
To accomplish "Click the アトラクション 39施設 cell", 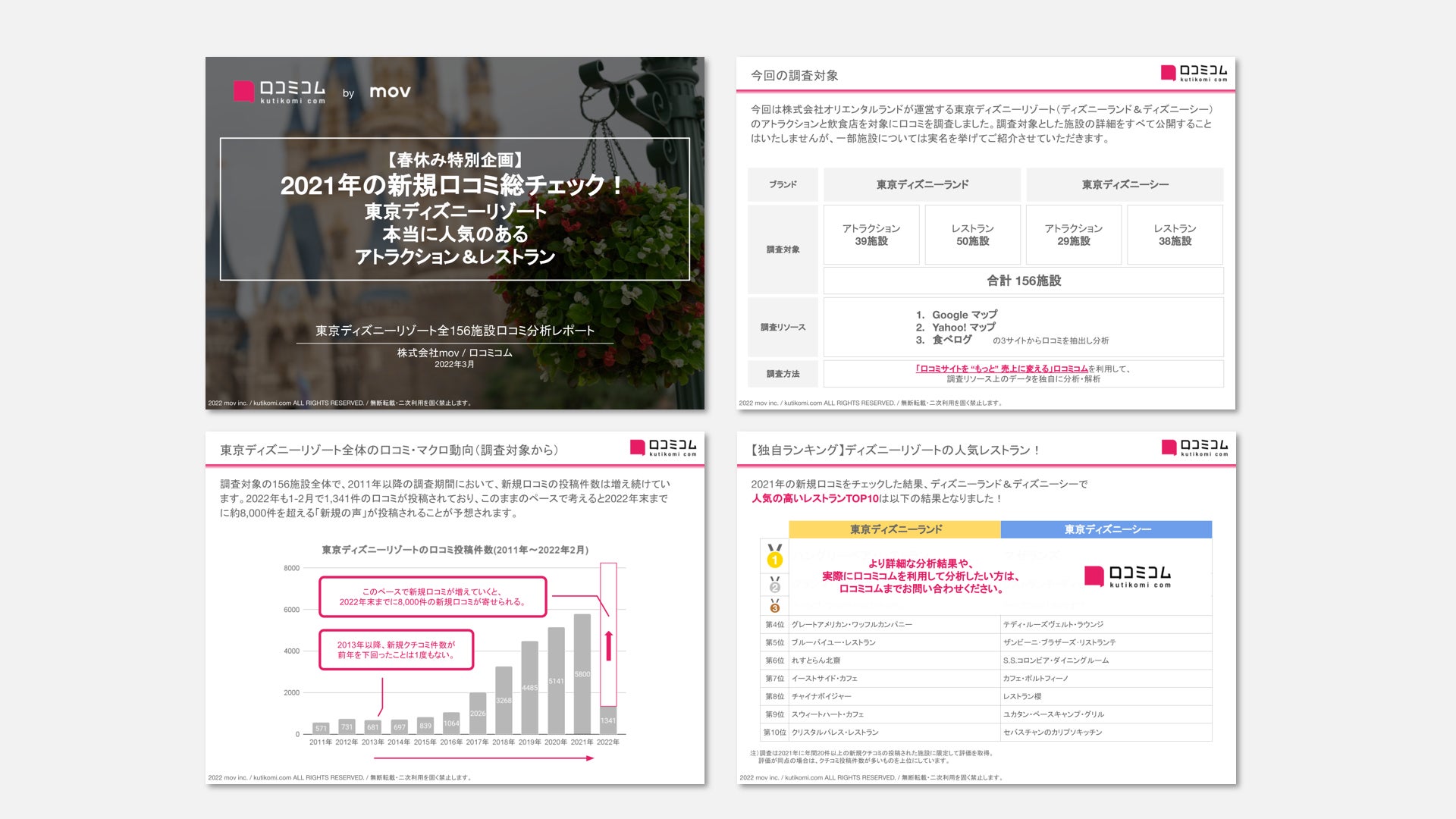I will point(871,234).
